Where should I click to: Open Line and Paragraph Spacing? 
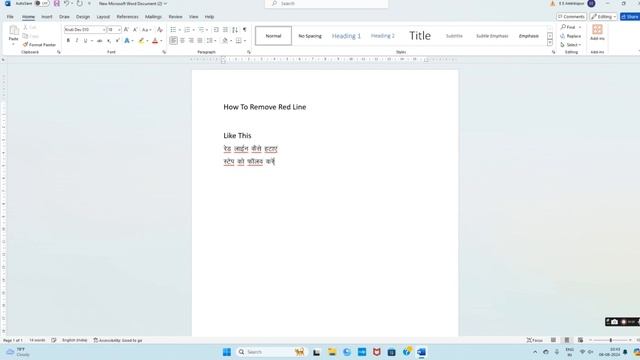pyautogui.click(x=210, y=40)
